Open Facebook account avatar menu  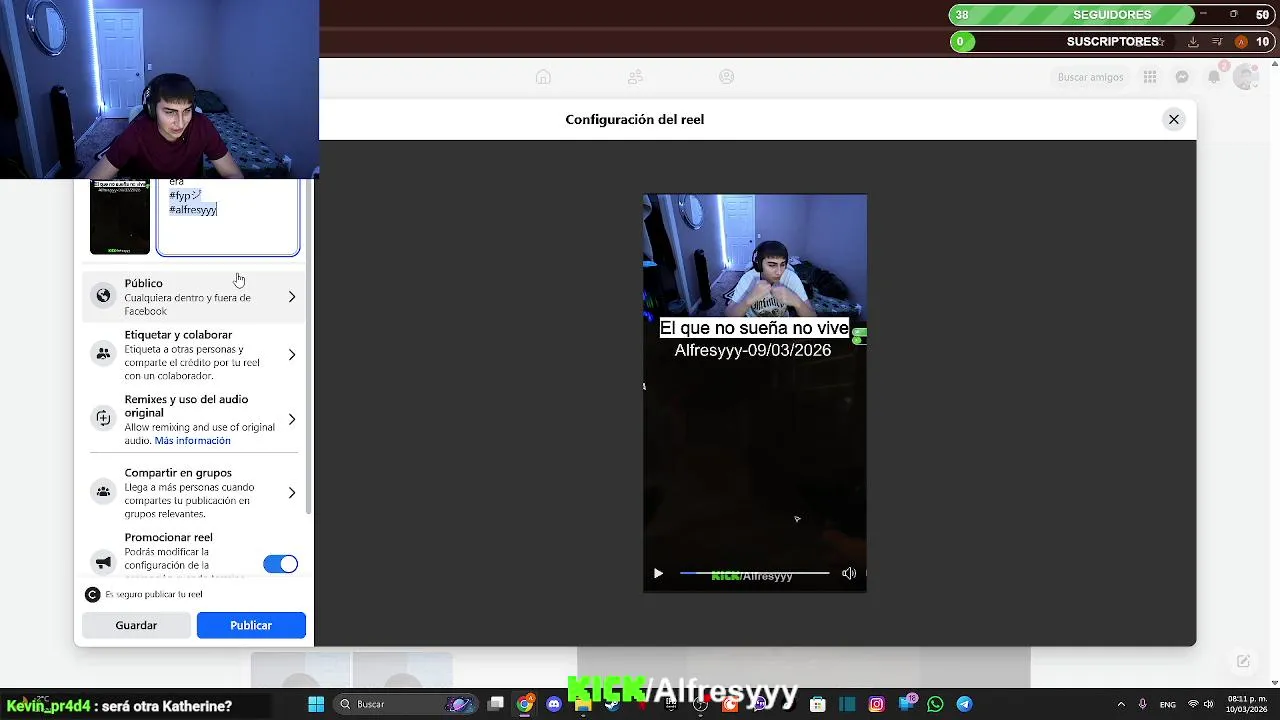tap(1245, 77)
